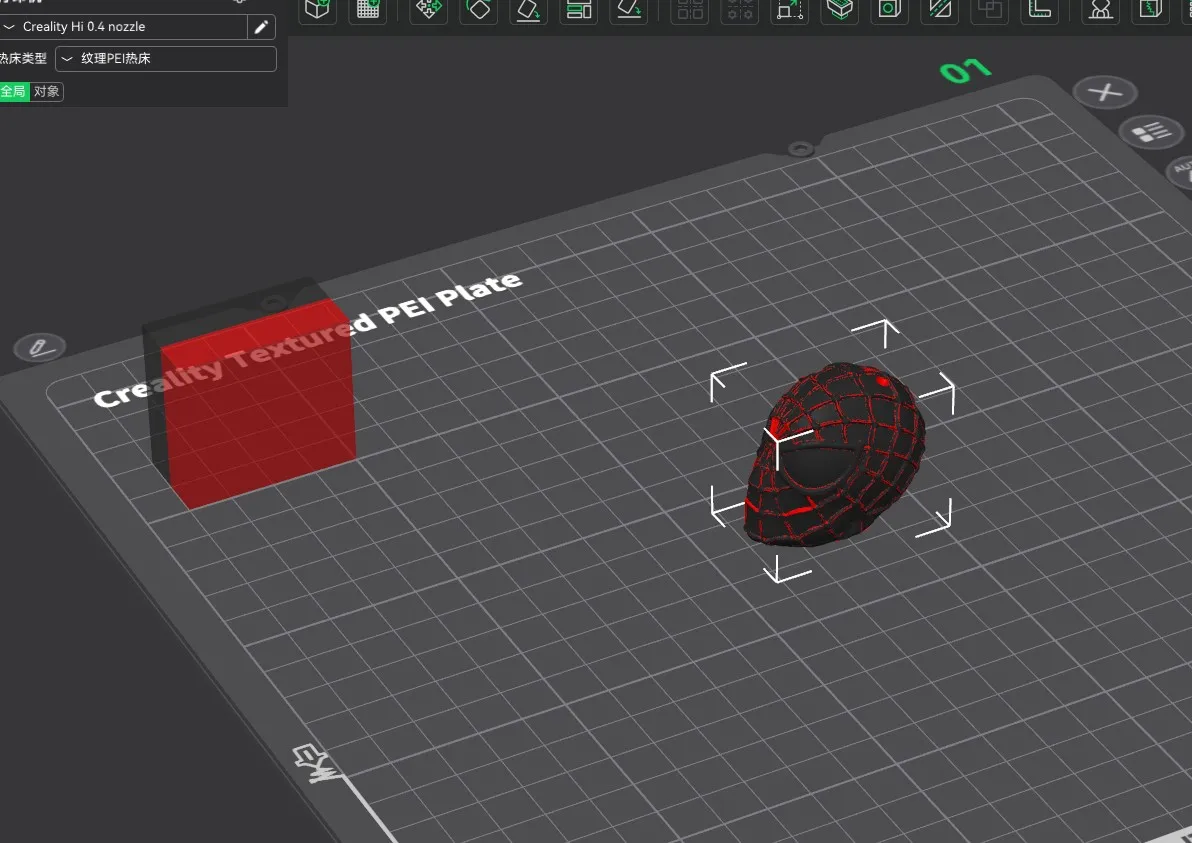Select the Measure ruler tool

[1040, 9]
